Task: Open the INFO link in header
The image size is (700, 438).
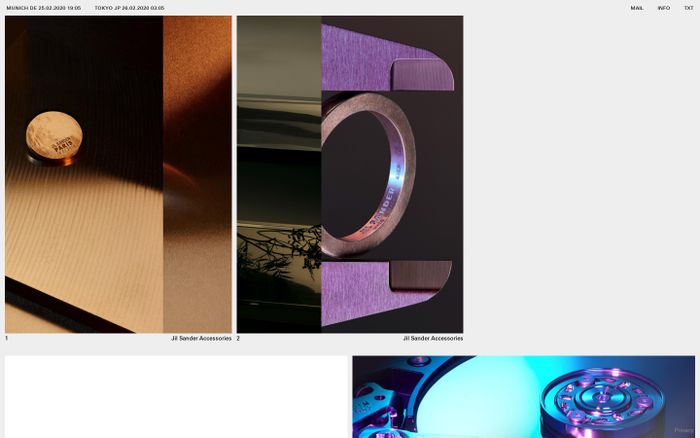Action: [x=663, y=8]
